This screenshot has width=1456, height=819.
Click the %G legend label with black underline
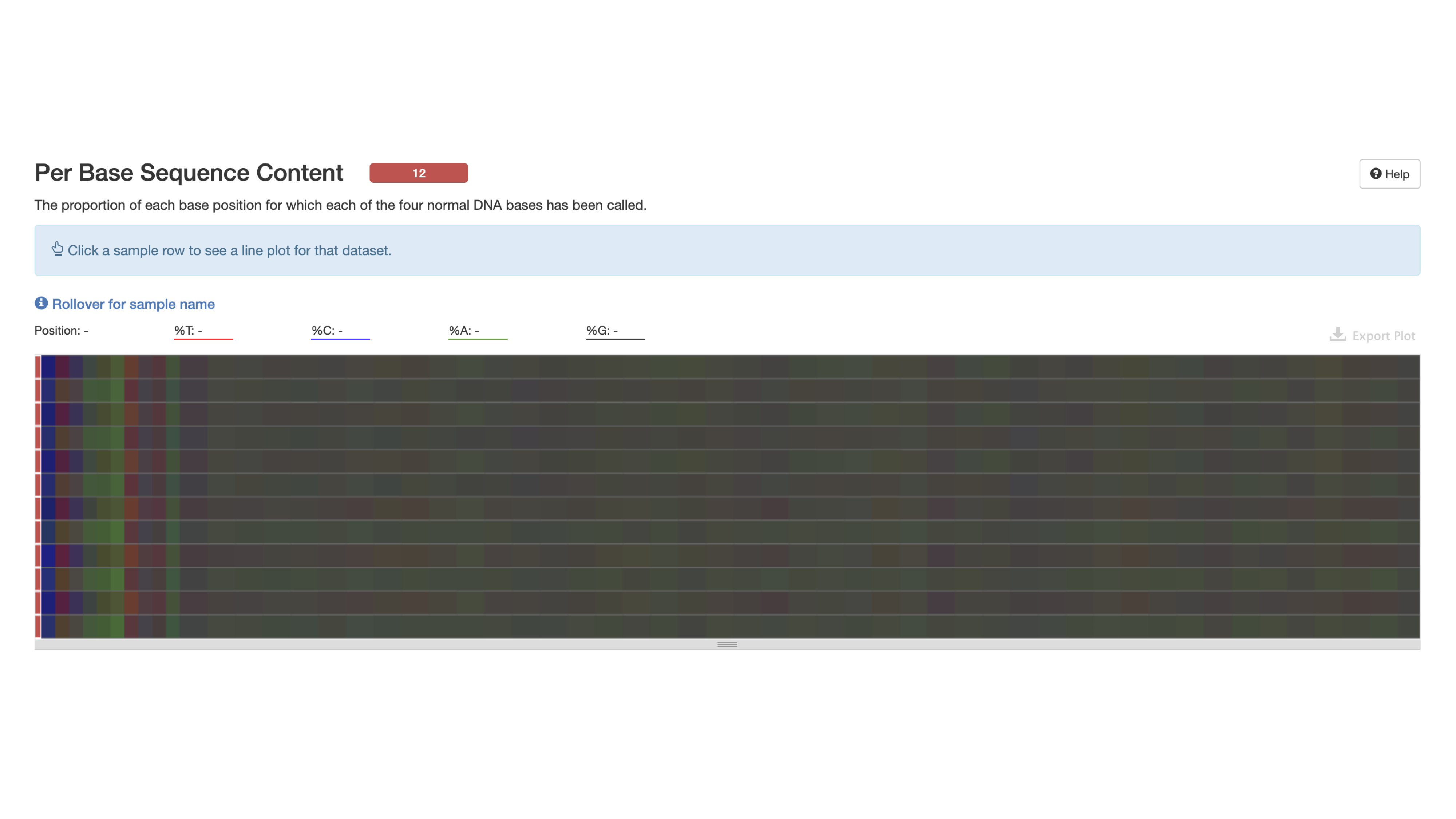[x=601, y=331]
